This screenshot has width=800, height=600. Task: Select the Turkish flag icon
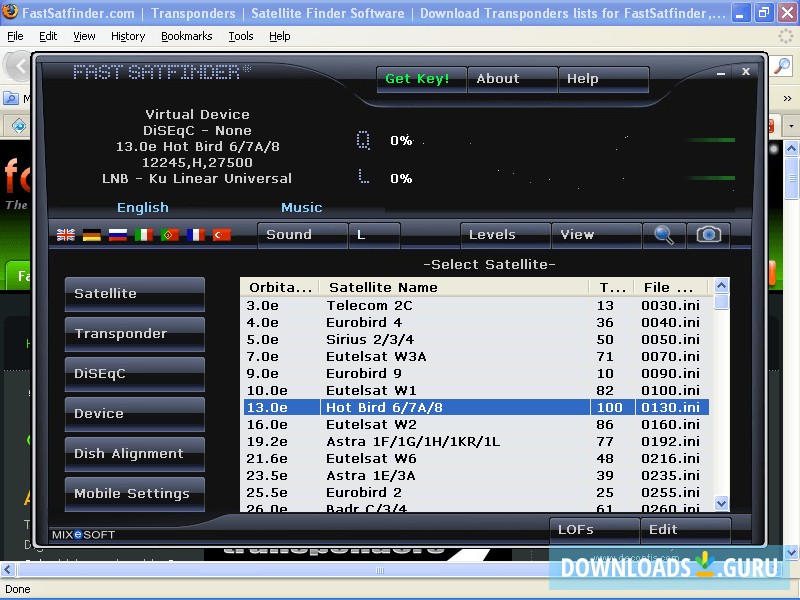pyautogui.click(x=222, y=235)
